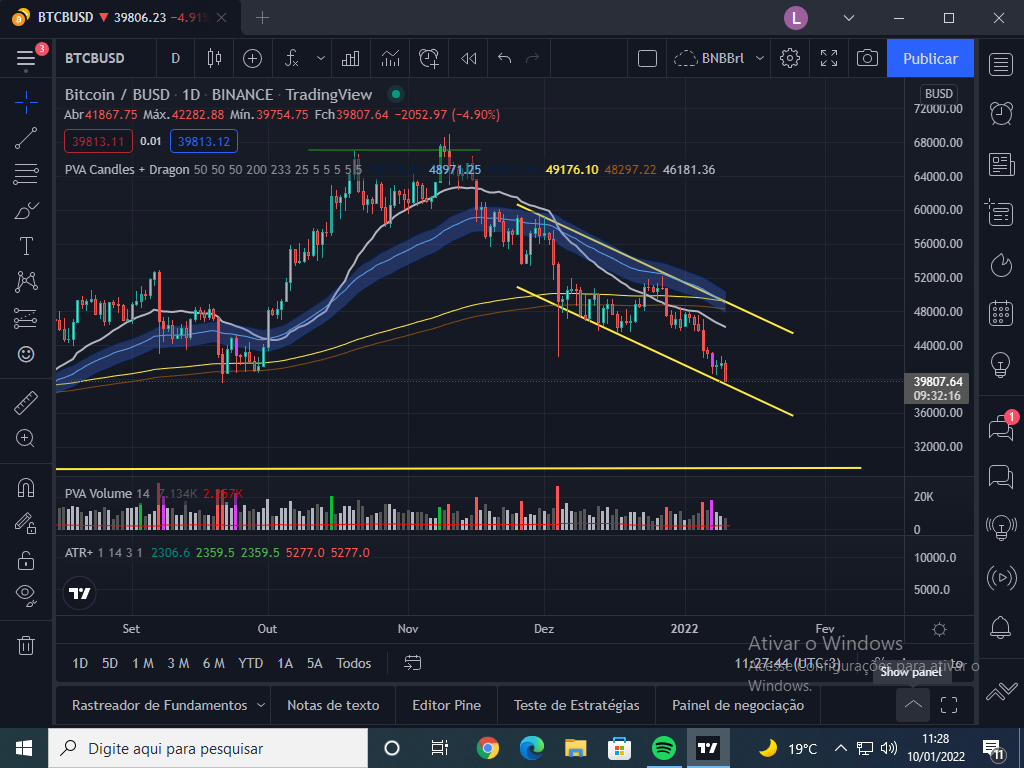The width and height of the screenshot is (1024, 768).
Task: Open the indicators fx menu
Action: [292, 58]
